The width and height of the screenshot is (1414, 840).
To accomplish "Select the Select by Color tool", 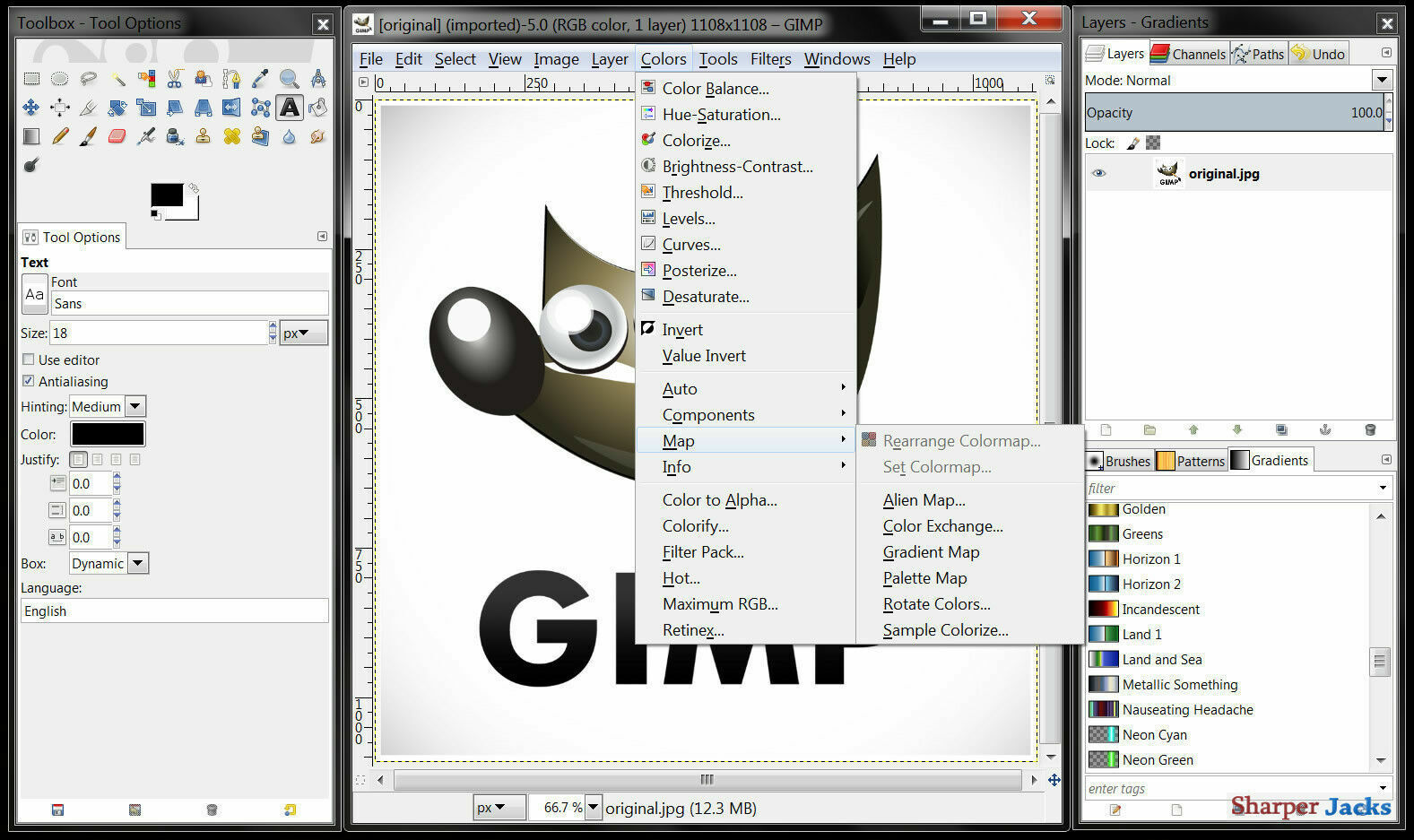I will 146,79.
